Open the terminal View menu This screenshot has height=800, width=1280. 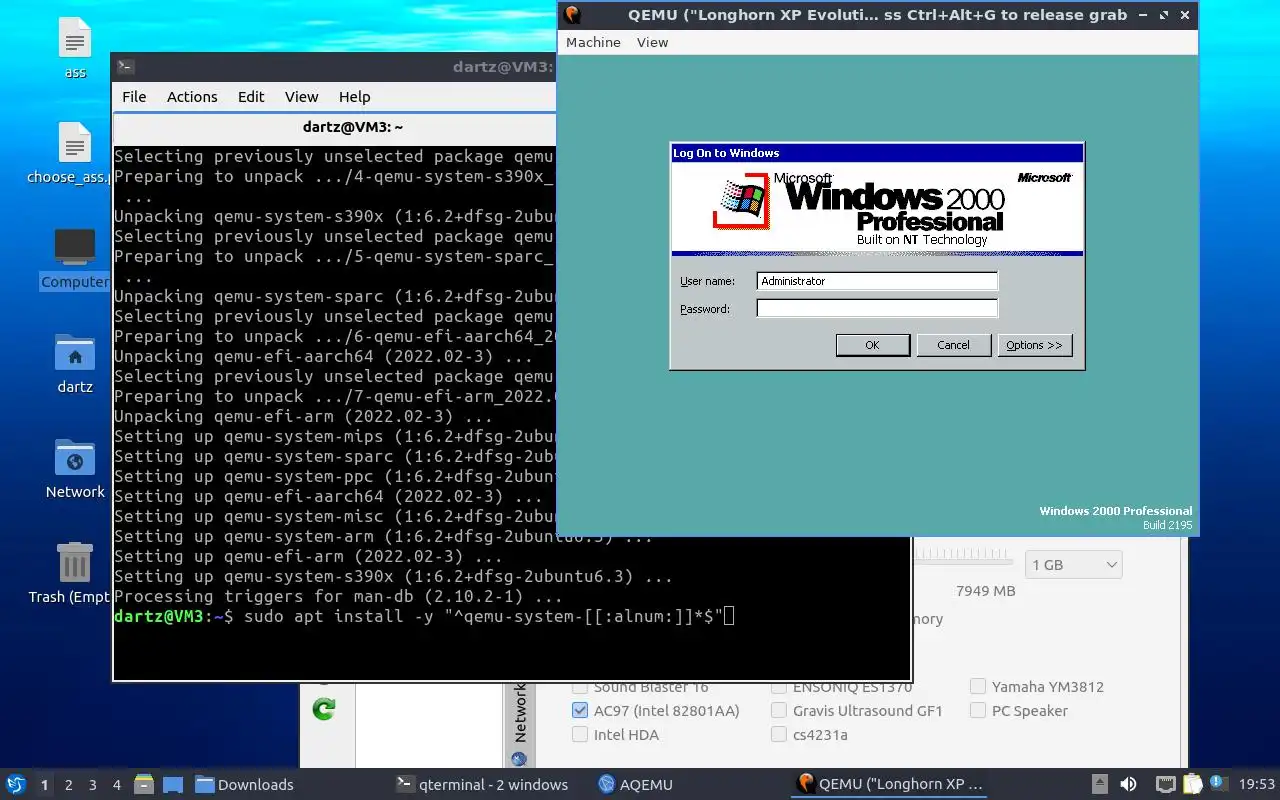301,97
